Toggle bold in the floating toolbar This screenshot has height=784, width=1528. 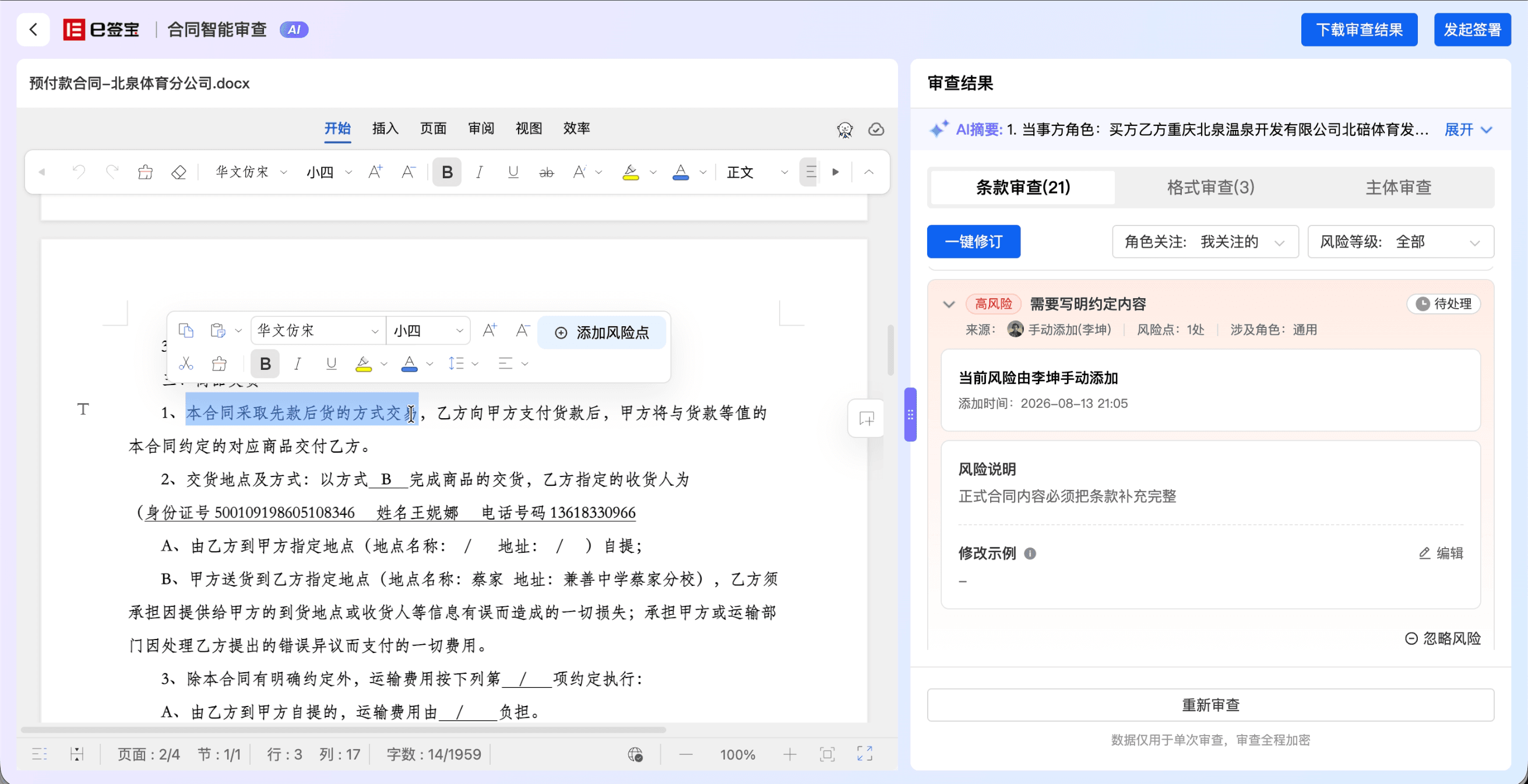click(x=265, y=363)
